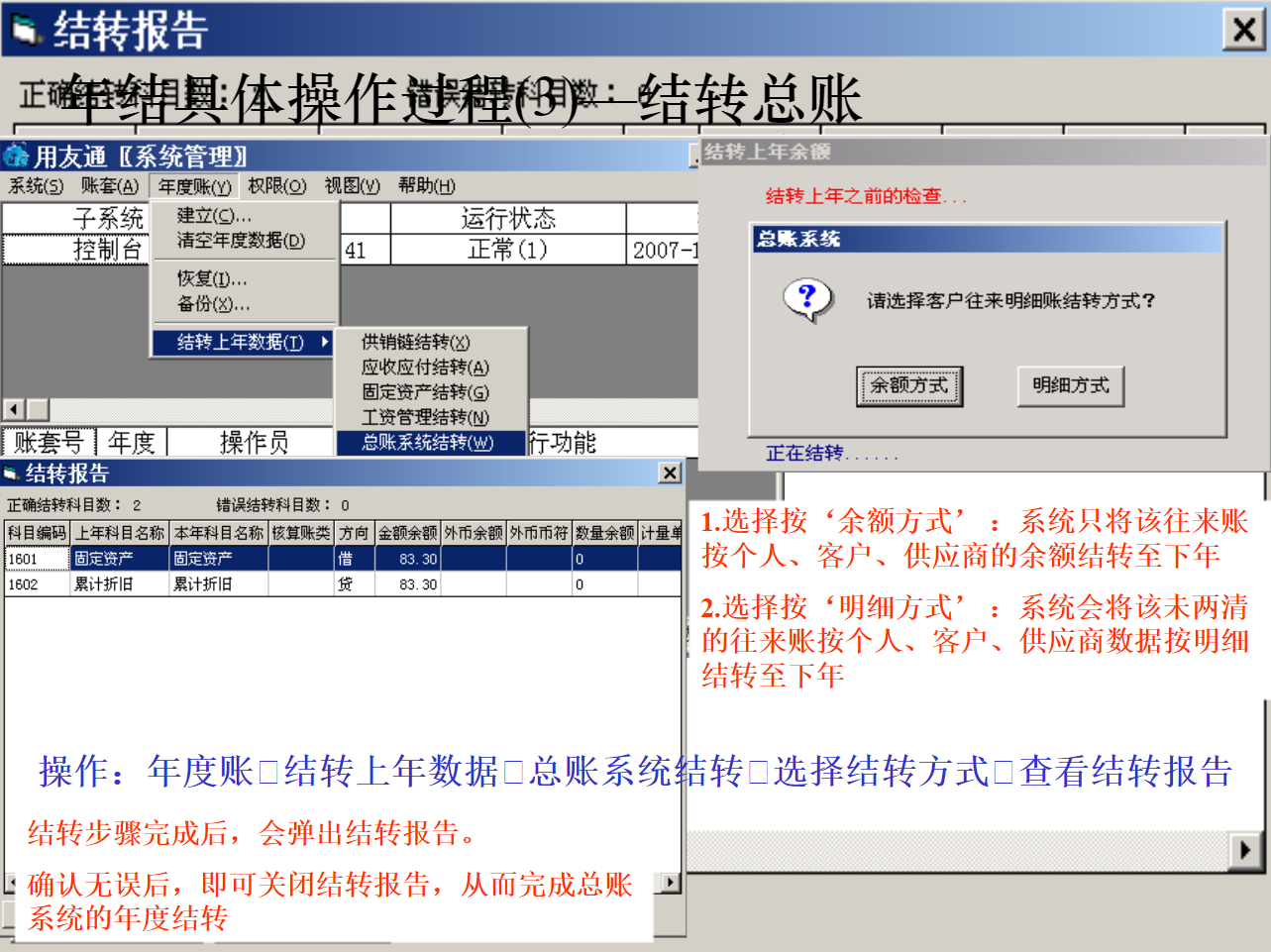Open the 帮助(H) menu
The width and height of the screenshot is (1271, 952).
427,186
